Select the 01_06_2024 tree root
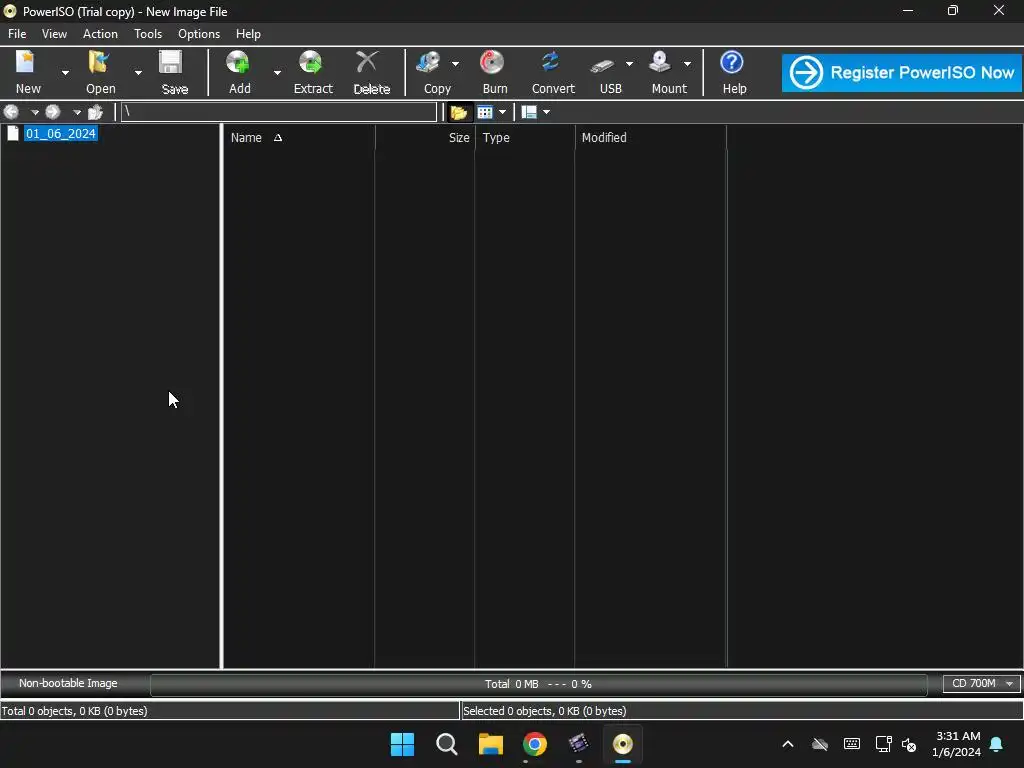Viewport: 1024px width, 768px height. point(61,134)
